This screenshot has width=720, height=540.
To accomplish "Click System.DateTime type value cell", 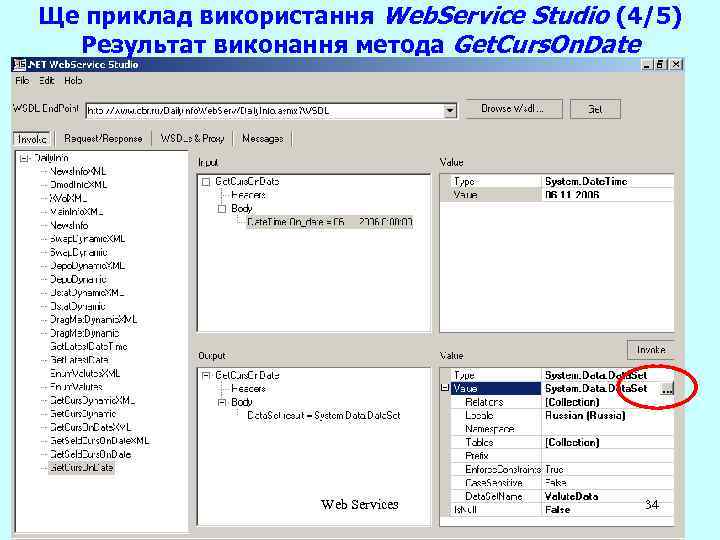I will 608,182.
